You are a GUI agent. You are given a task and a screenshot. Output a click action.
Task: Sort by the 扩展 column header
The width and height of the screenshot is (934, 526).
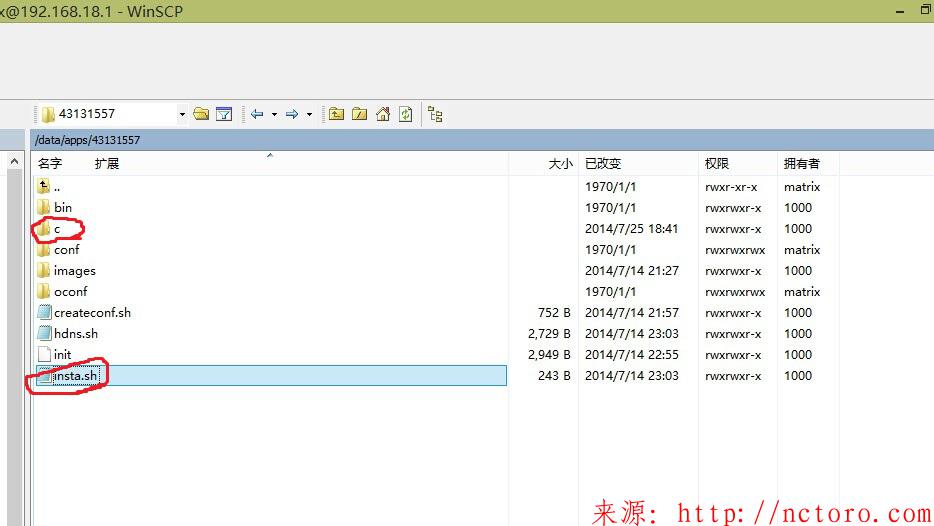107,163
